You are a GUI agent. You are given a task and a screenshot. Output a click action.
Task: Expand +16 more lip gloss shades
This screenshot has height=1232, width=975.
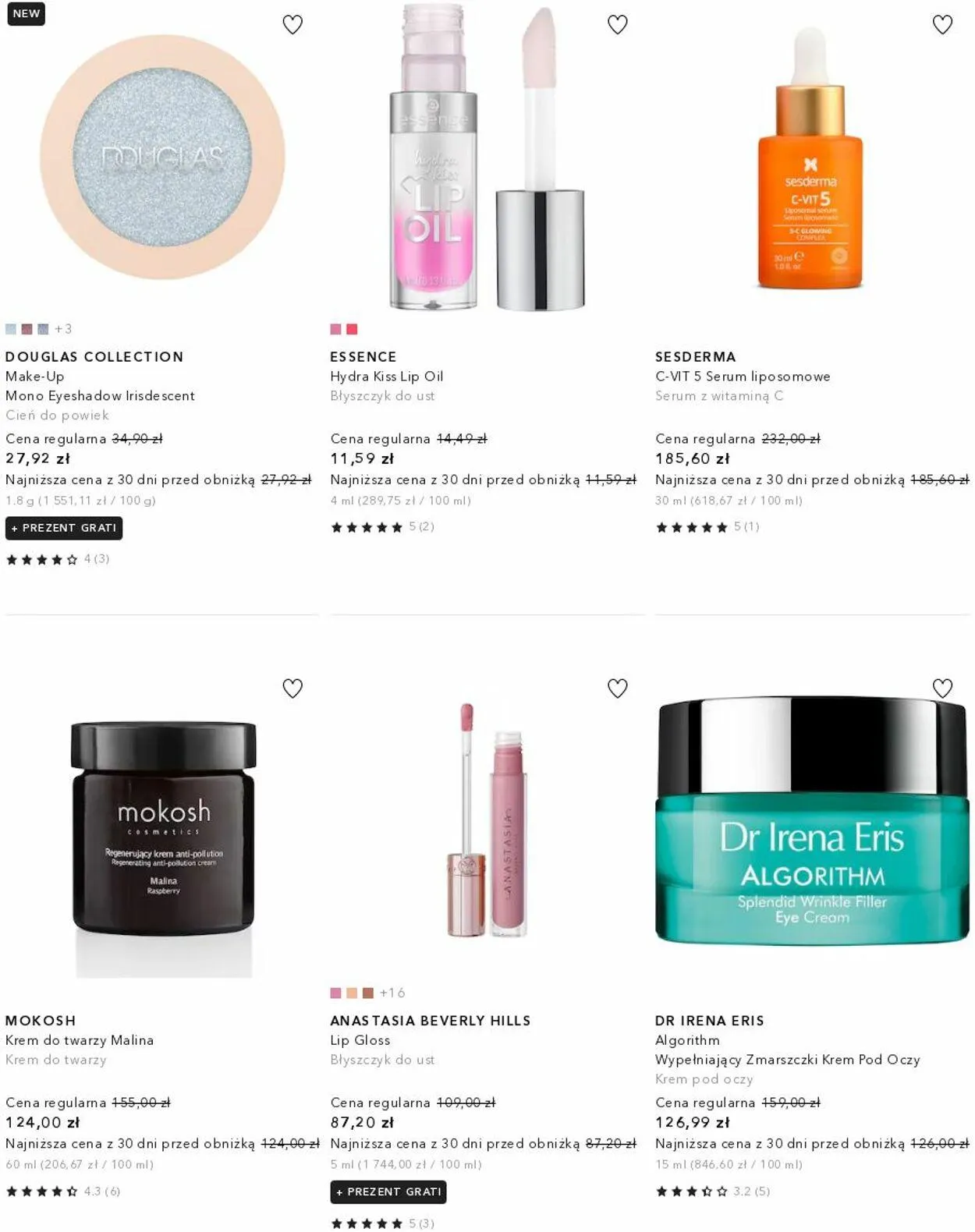tap(392, 993)
